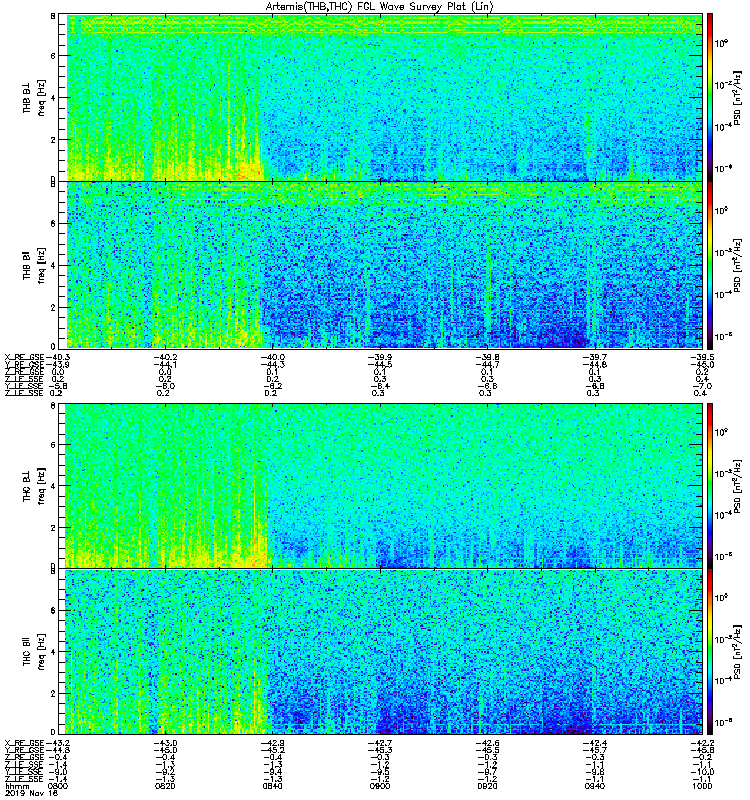Click the THB X_RE_GSE value -40.0
Image resolution: width=750 pixels, height=800 pixels.
272,358
